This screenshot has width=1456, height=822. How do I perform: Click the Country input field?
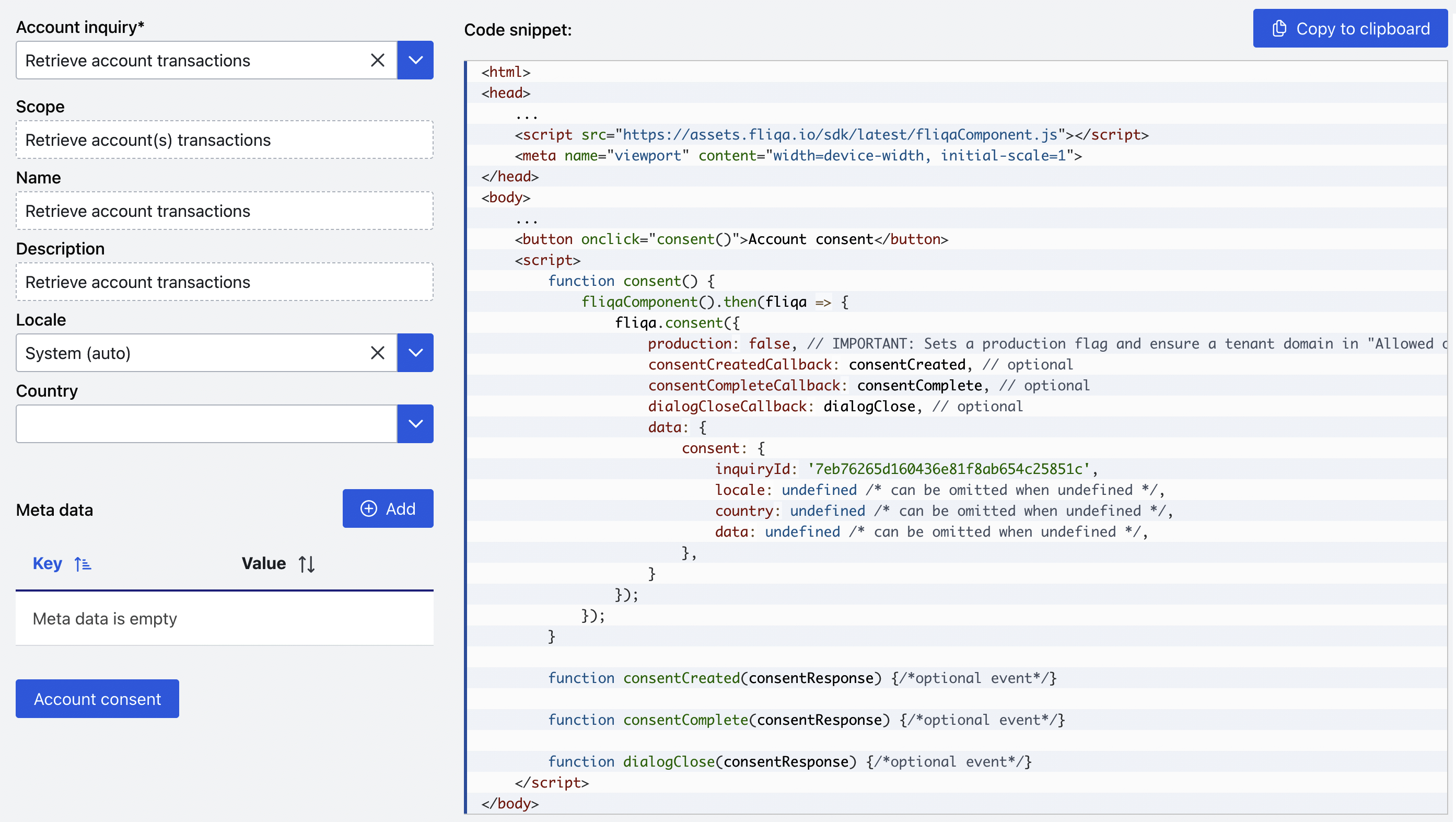(207, 423)
